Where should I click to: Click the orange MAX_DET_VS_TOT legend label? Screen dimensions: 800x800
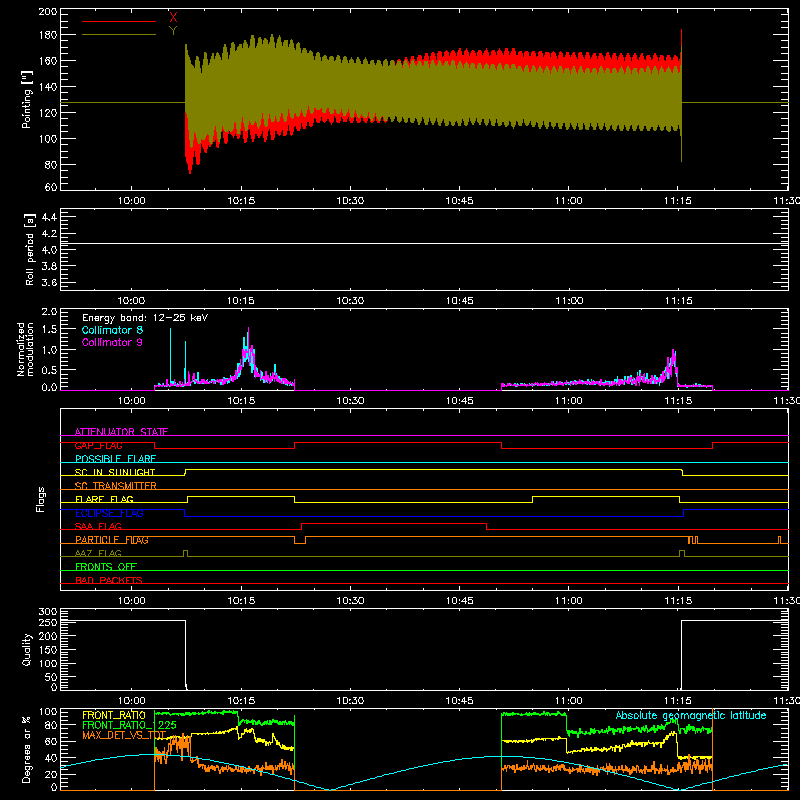click(124, 735)
